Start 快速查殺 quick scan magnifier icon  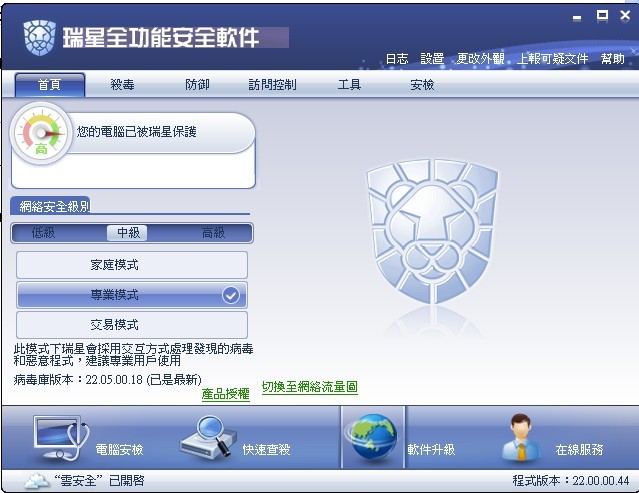(x=208, y=437)
